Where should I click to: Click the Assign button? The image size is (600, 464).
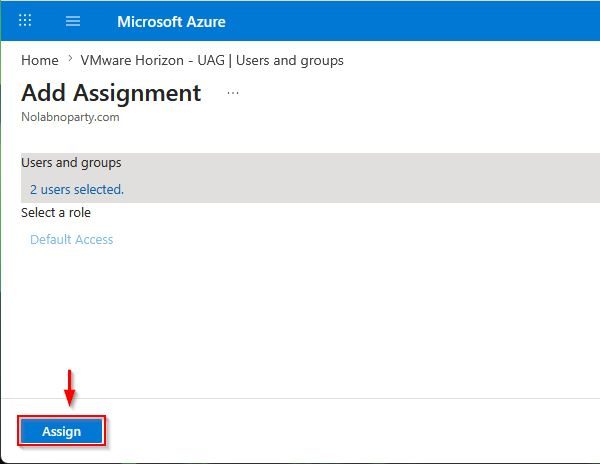click(61, 431)
